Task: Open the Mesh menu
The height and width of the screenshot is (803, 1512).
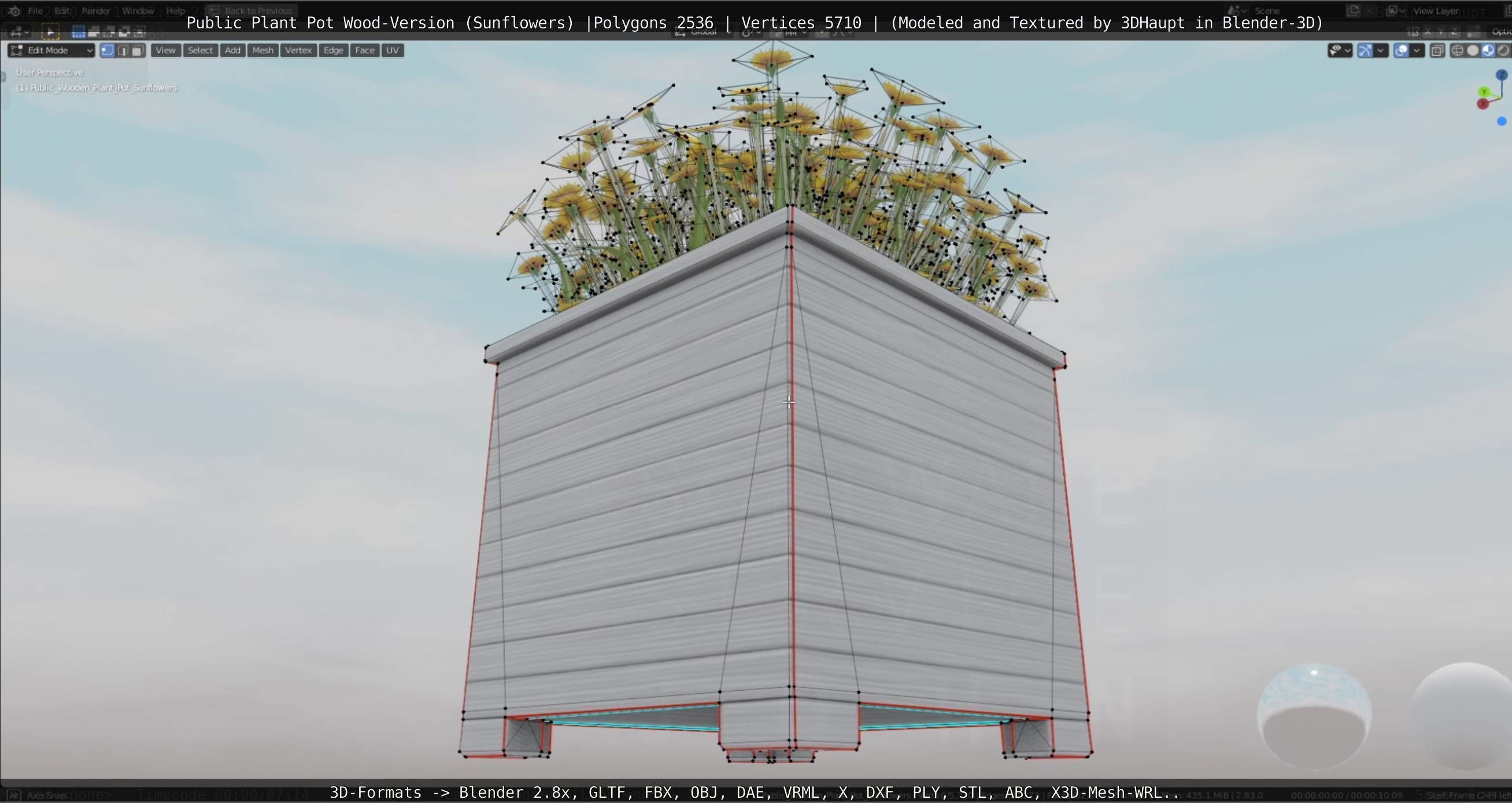Action: [263, 50]
